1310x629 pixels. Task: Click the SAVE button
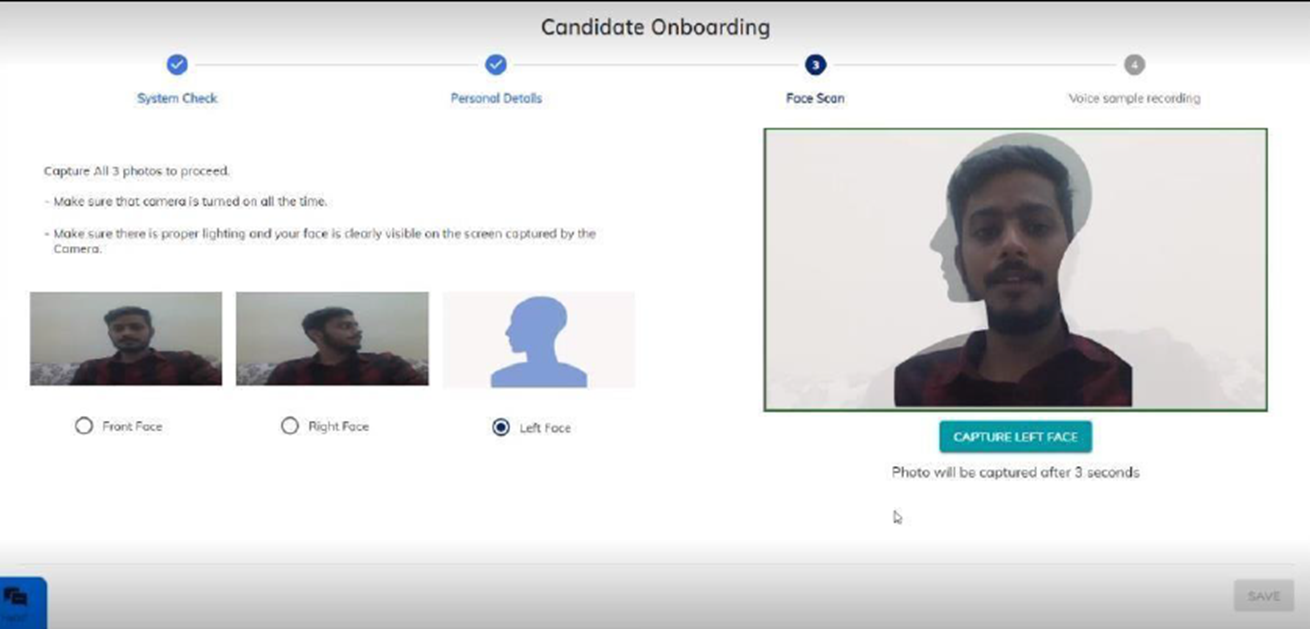pyautogui.click(x=1264, y=596)
